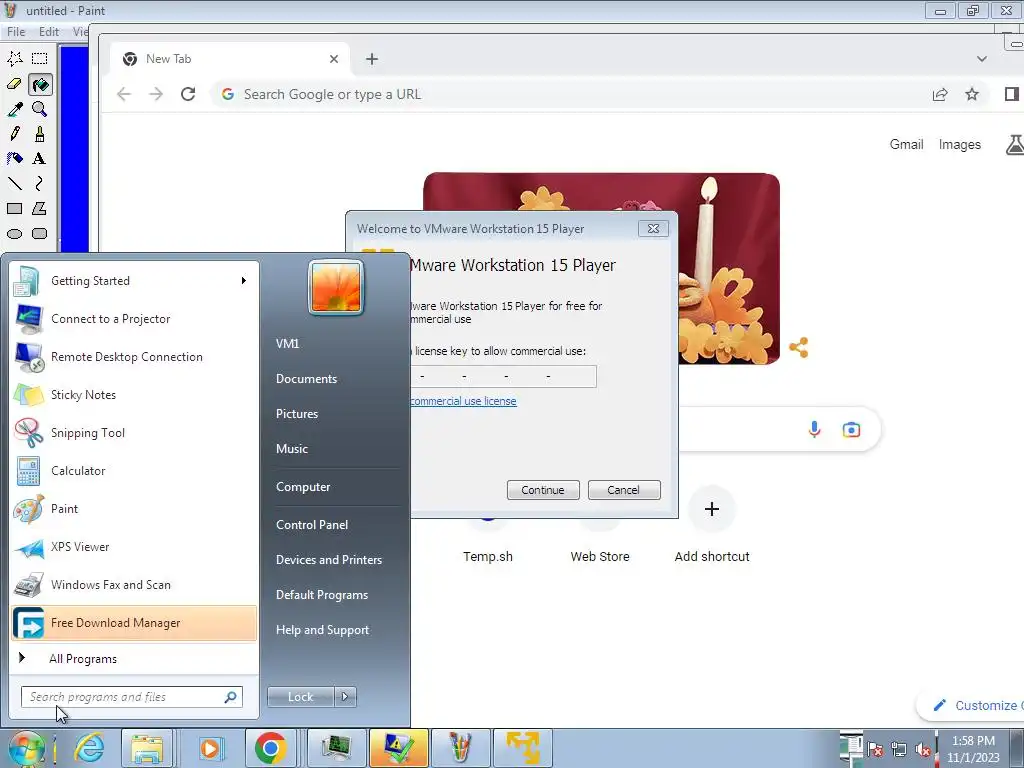This screenshot has height=768, width=1024.
Task: Select the Pencil tool in Paint
Action: tap(14, 134)
